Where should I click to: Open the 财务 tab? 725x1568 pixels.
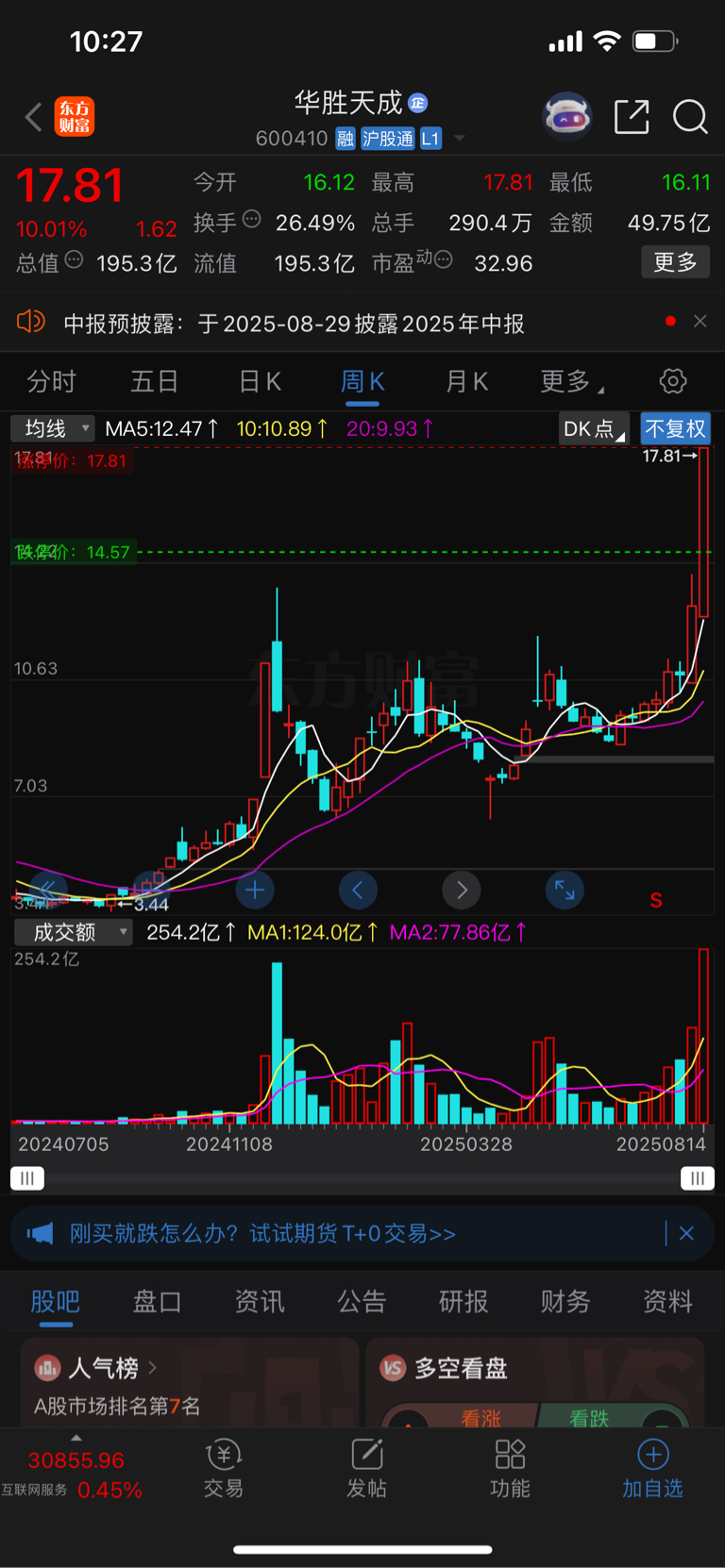coord(565,1302)
